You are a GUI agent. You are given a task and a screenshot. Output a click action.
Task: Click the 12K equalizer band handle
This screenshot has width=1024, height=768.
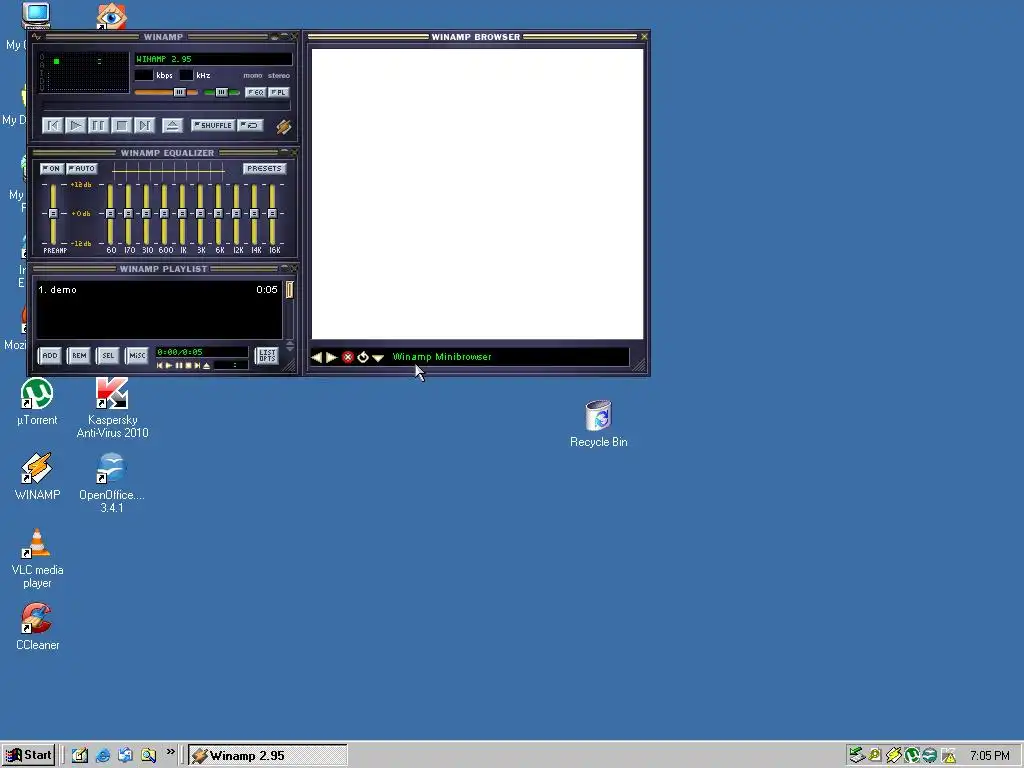236,214
